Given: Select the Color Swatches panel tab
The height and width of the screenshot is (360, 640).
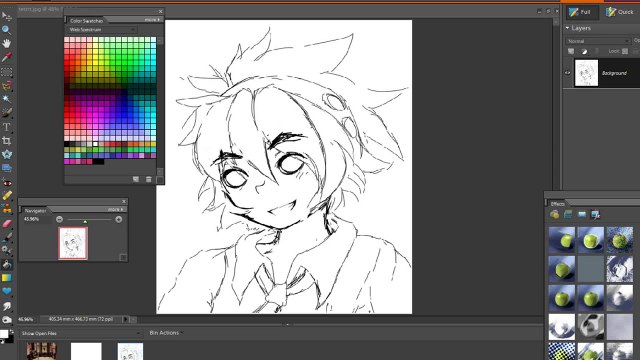Looking at the screenshot, I should tap(86, 20).
